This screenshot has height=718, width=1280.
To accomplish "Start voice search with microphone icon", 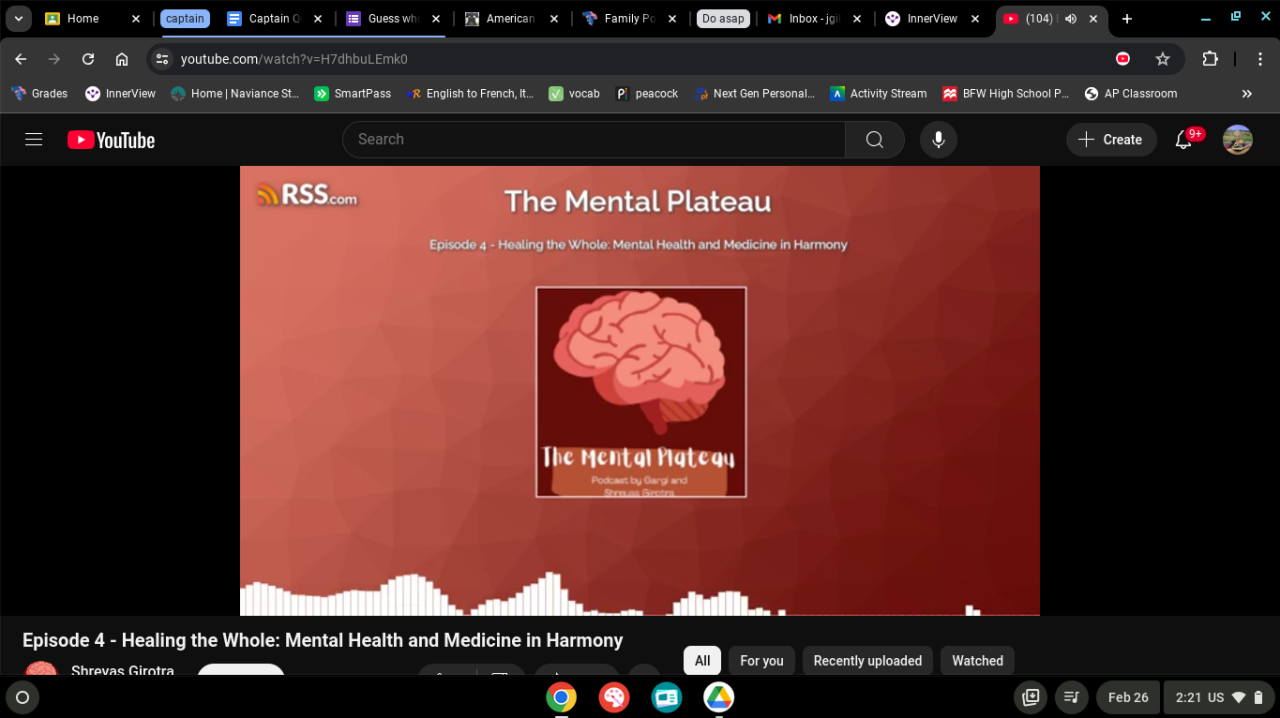I will coord(938,140).
